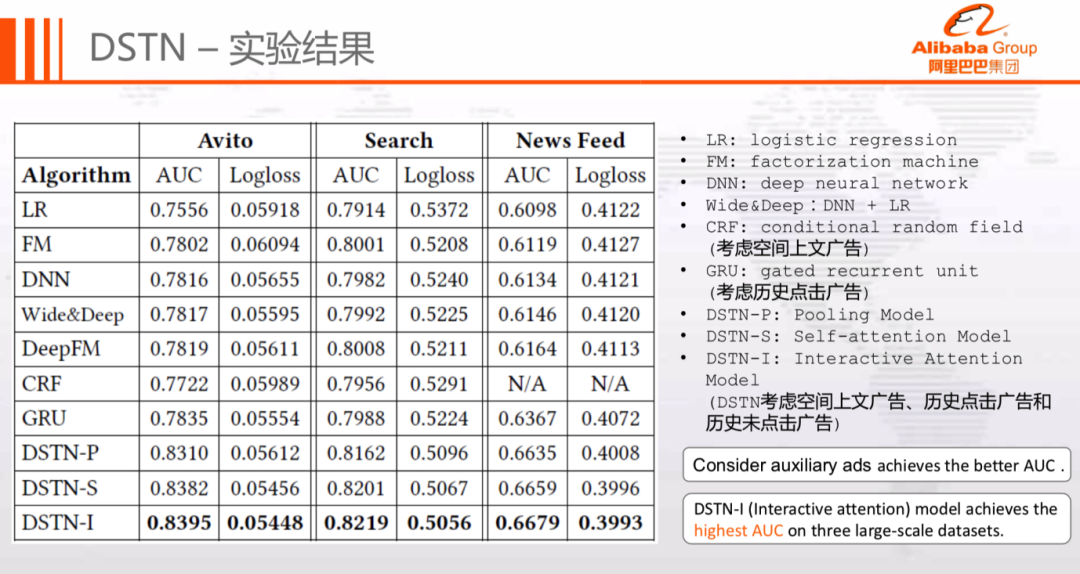Click the cell value 0.8382
Viewport: 1080px width, 574px height.
click(179, 488)
